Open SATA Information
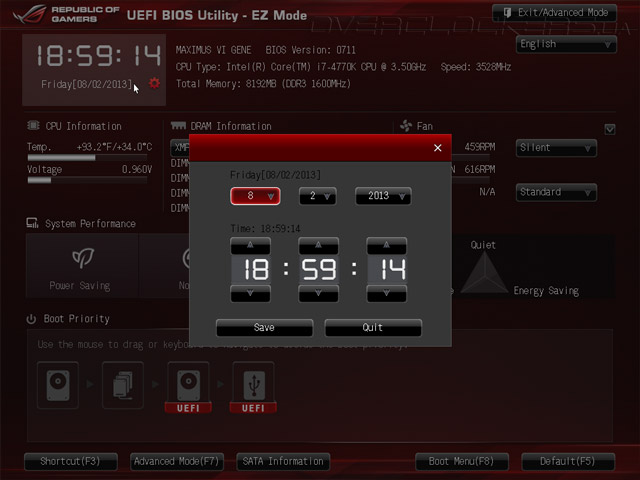 pos(283,462)
